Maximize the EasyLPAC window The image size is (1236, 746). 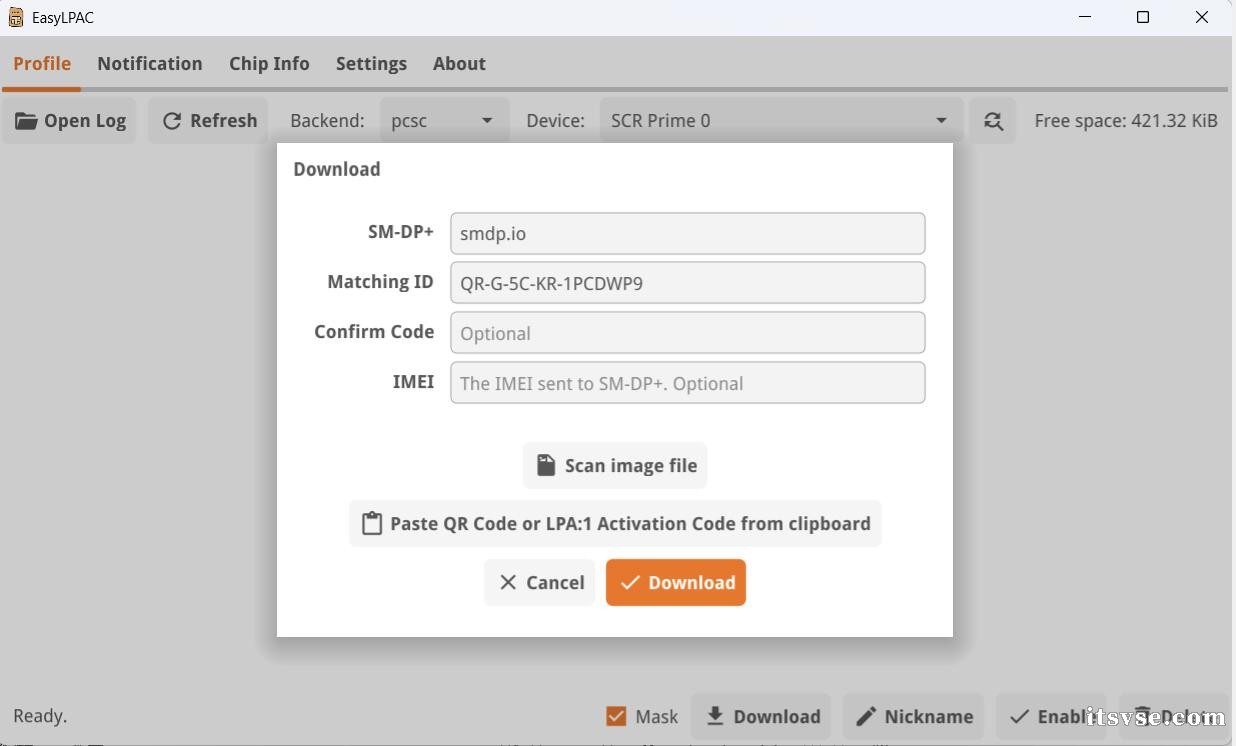pos(1143,18)
